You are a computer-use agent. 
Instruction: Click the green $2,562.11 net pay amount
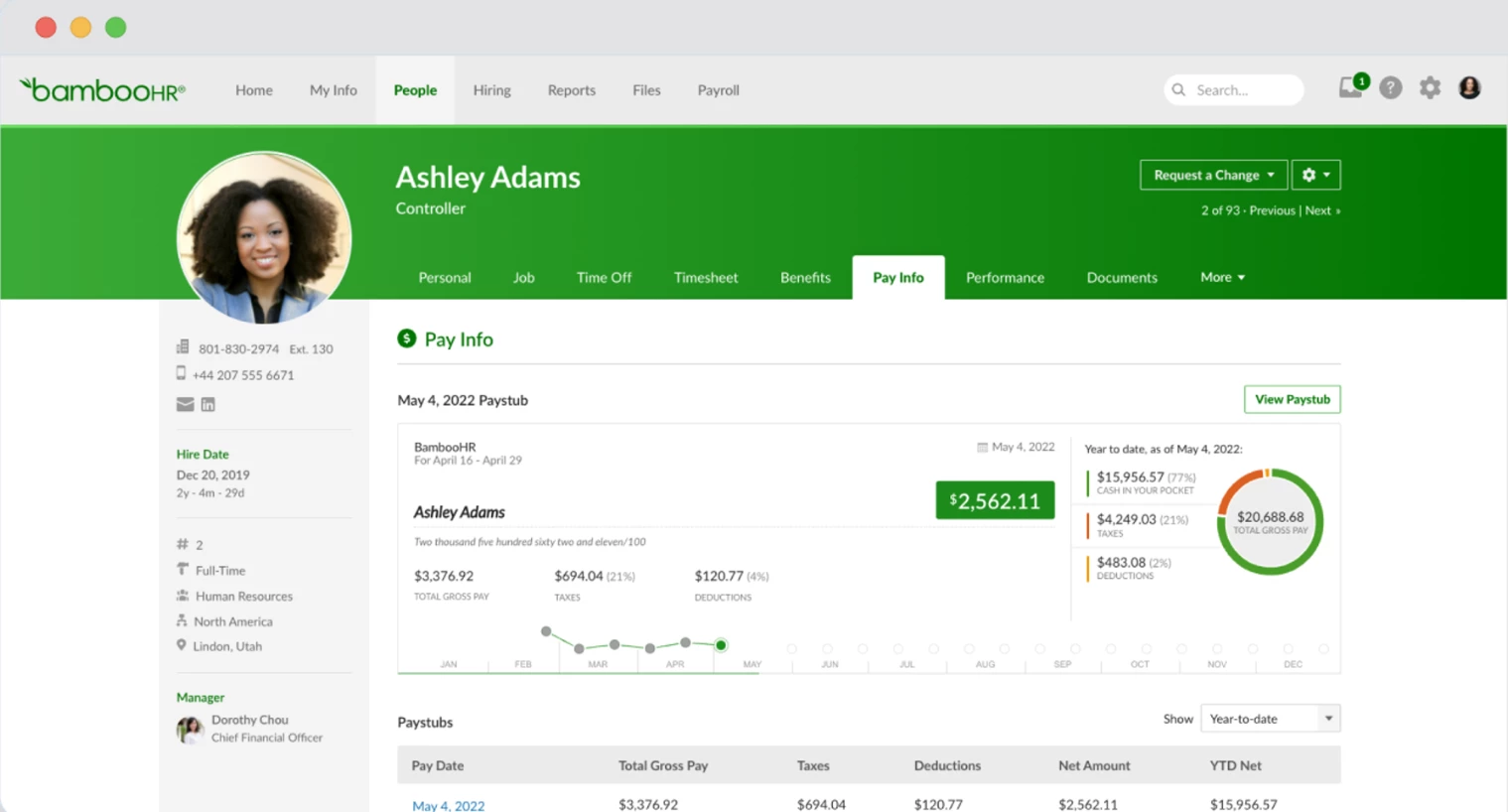[x=995, y=500]
